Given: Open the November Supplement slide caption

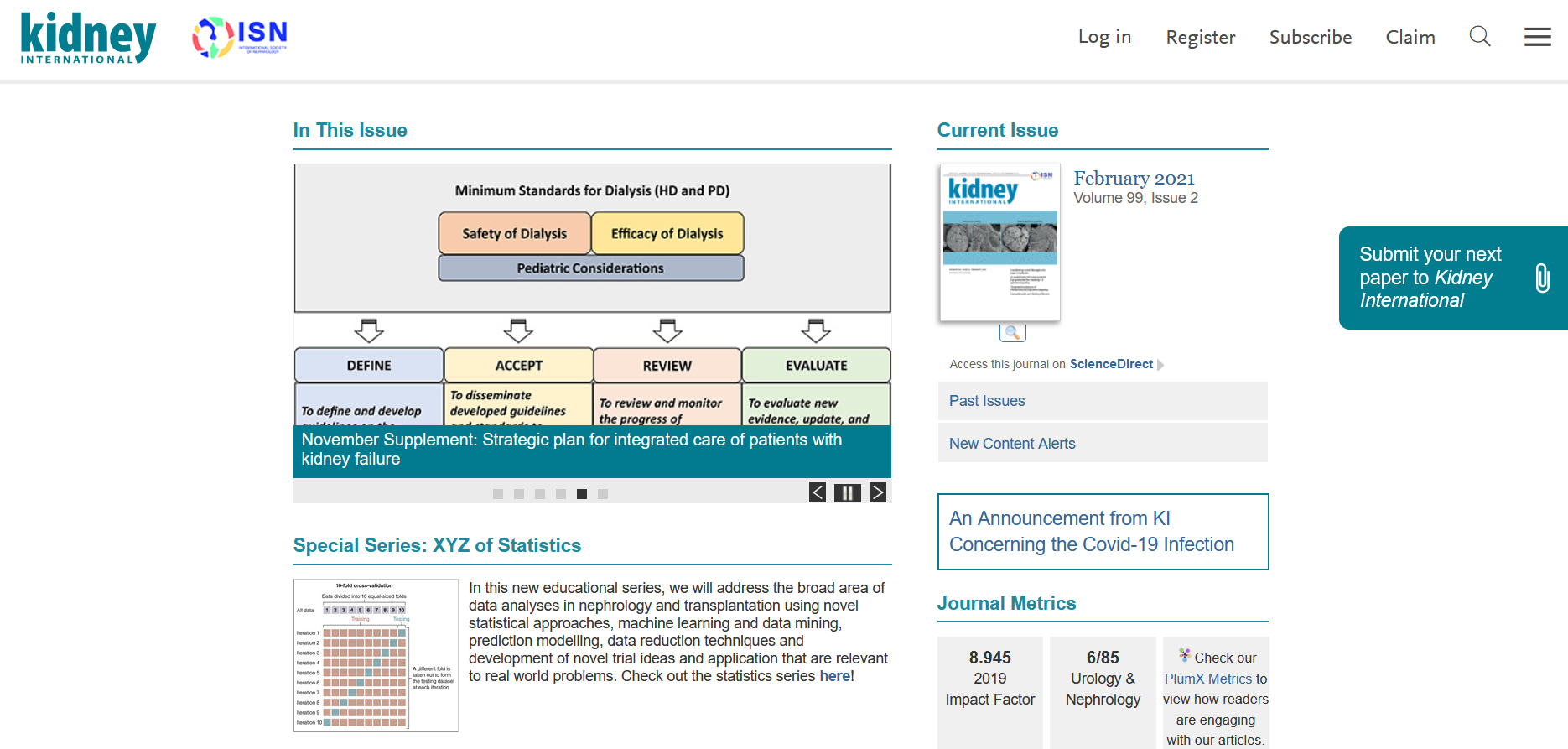Looking at the screenshot, I should 592,450.
